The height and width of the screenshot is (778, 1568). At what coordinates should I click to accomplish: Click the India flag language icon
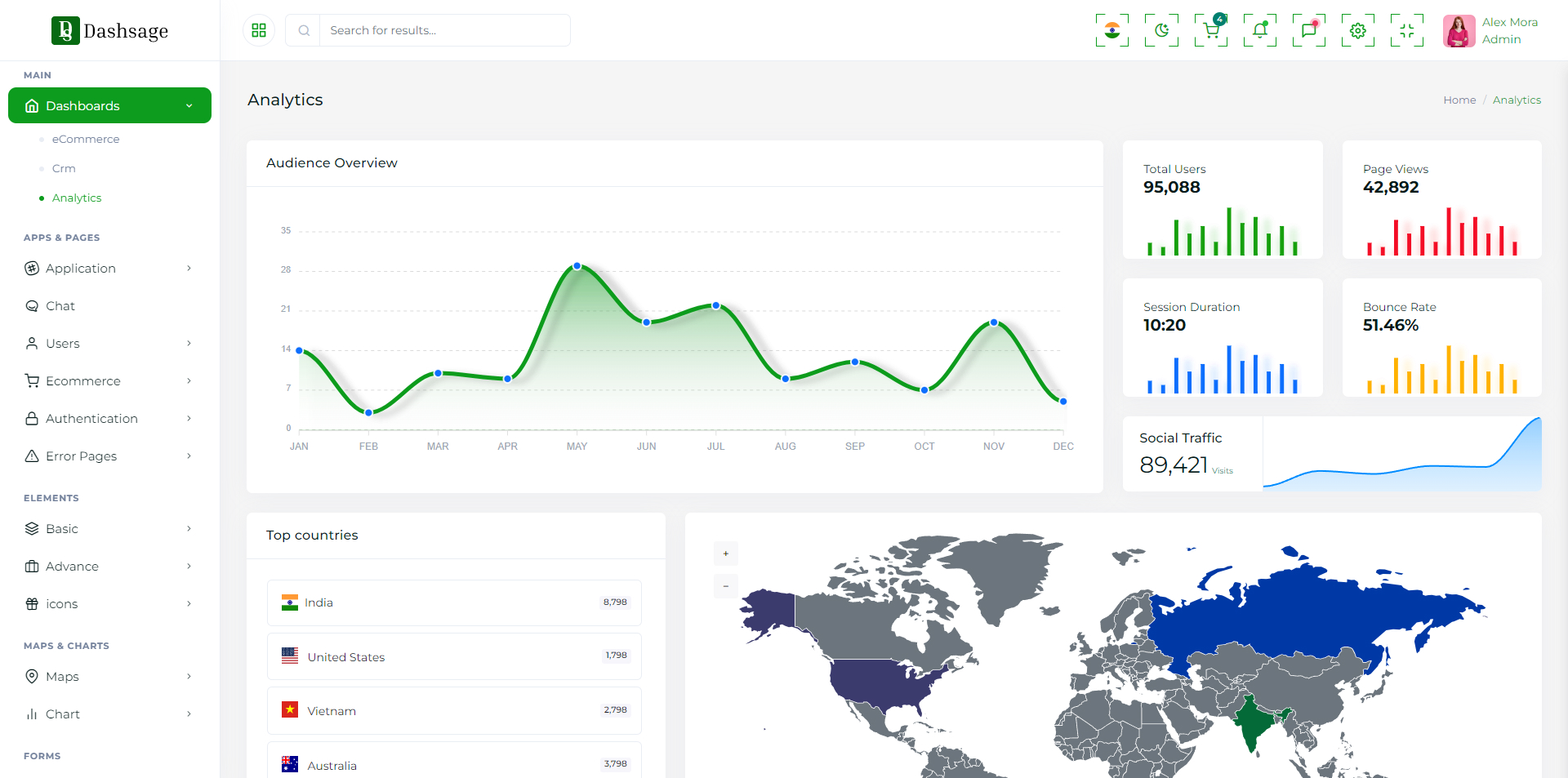[1111, 31]
